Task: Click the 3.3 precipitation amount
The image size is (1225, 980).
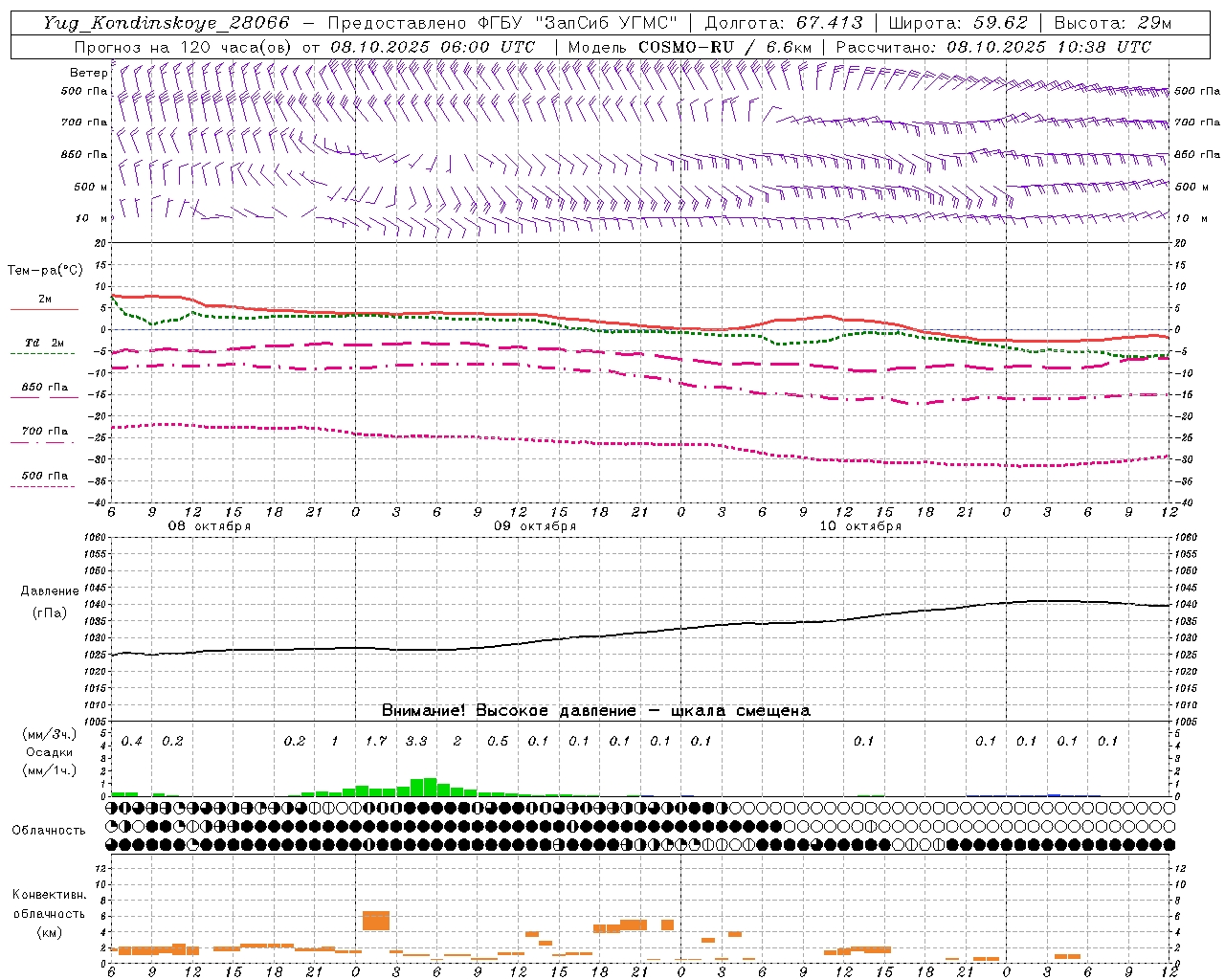Action: click(416, 741)
